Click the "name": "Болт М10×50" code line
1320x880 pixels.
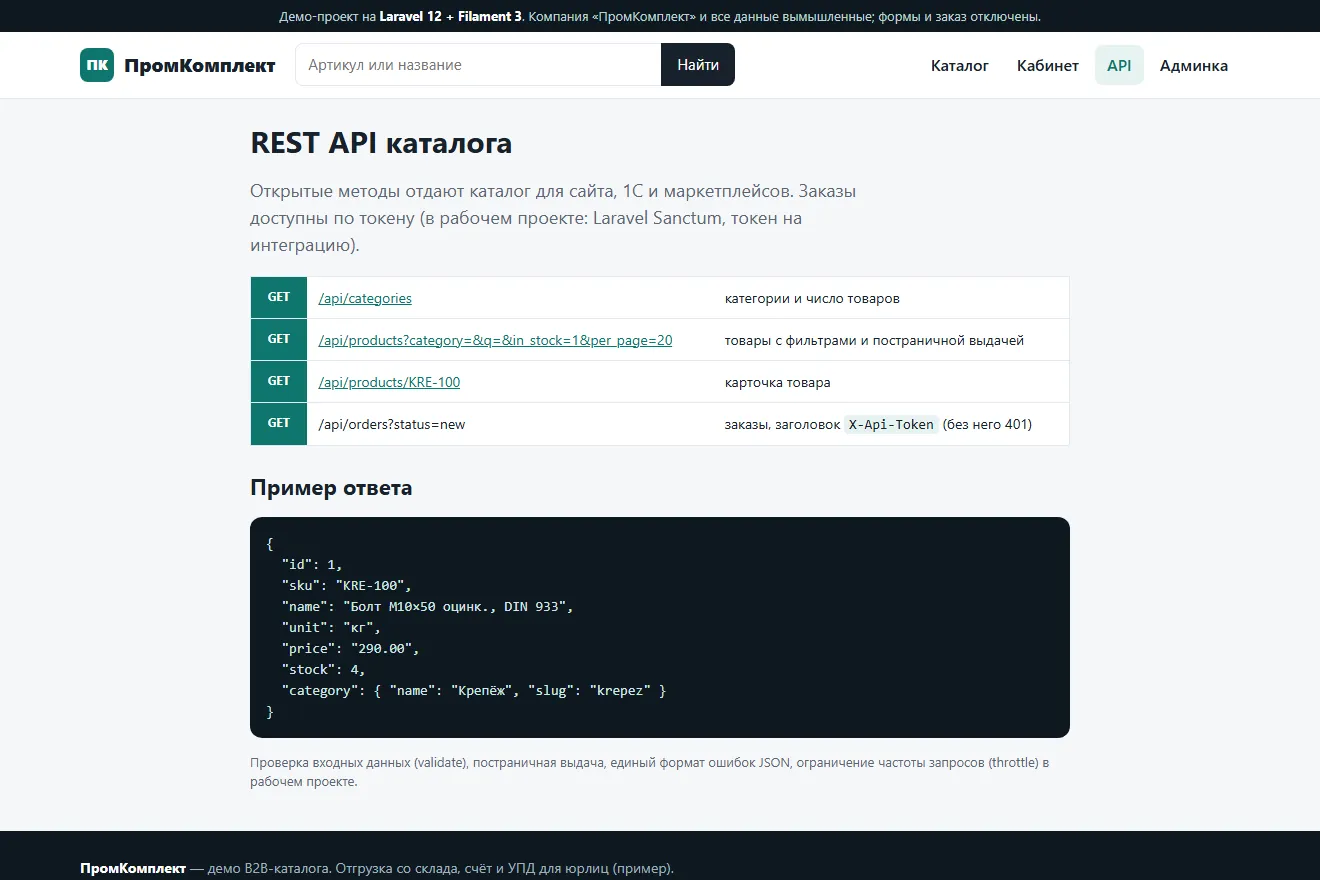(427, 606)
